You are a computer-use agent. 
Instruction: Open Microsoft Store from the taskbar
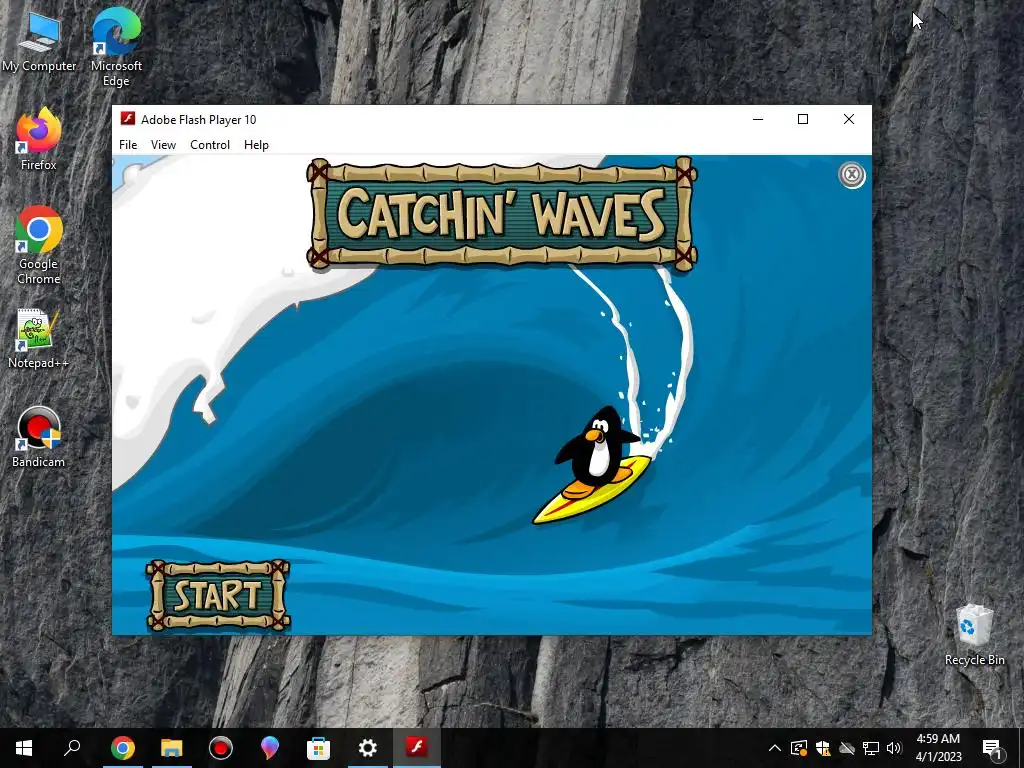319,748
